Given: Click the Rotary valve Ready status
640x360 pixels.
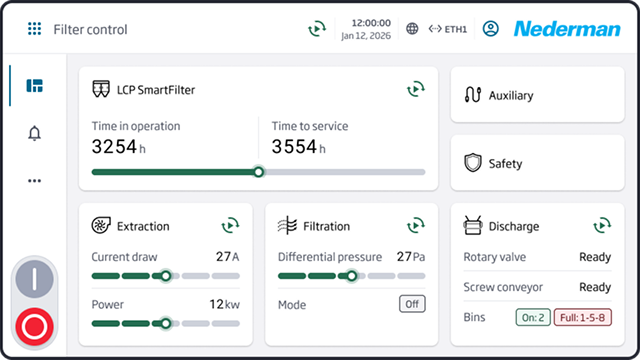Looking at the screenshot, I should (595, 257).
